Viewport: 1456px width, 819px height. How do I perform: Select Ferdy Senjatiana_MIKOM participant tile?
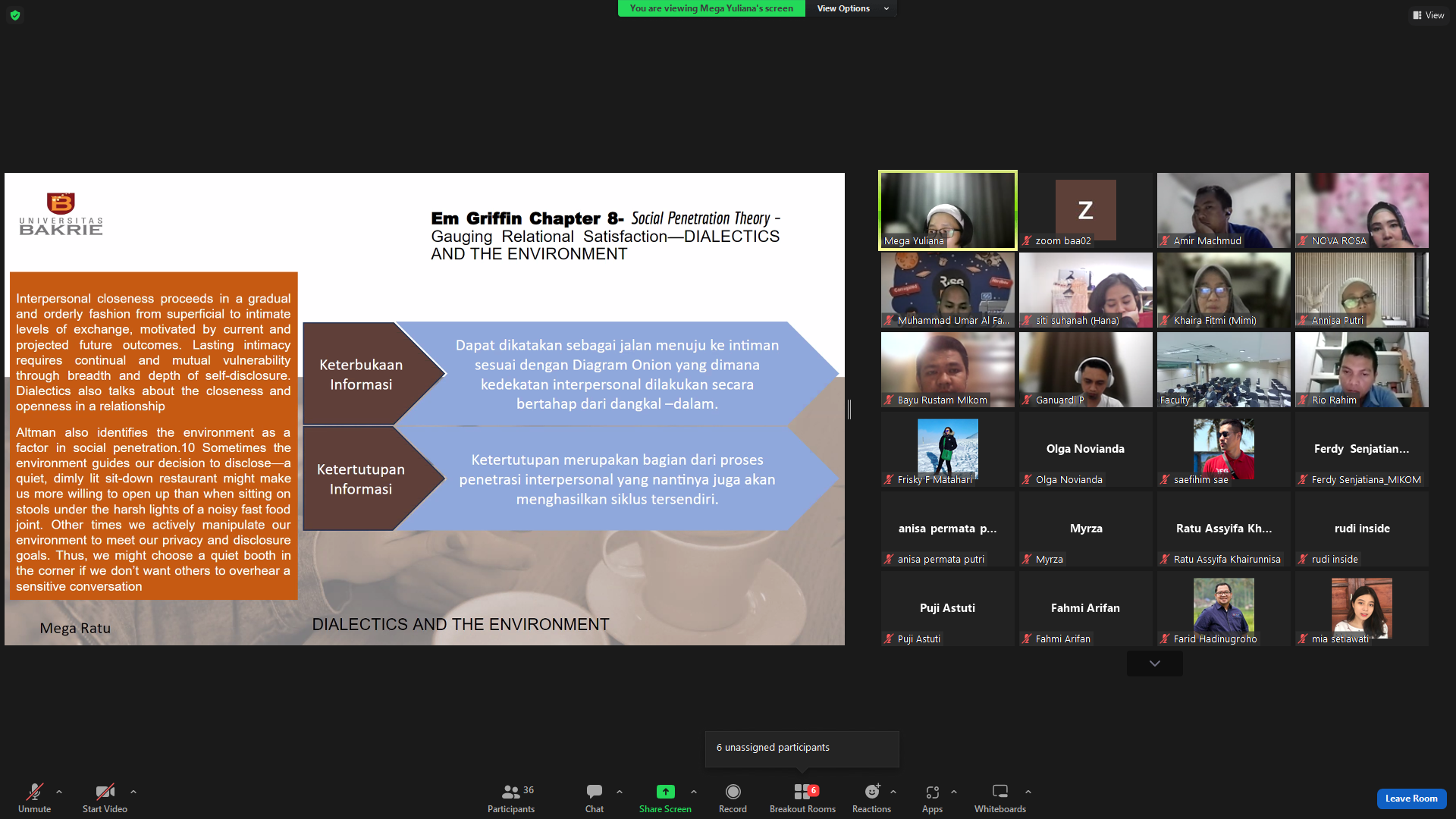coord(1362,449)
